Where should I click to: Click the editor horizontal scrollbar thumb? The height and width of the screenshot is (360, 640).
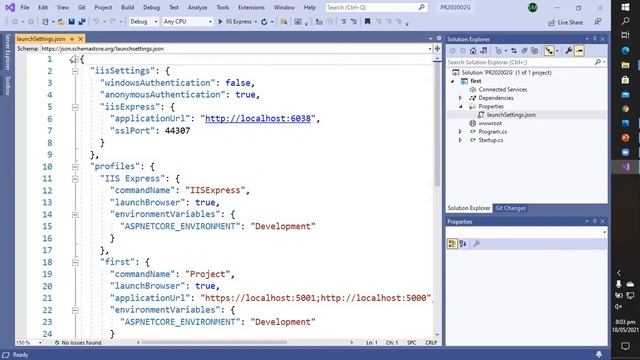(215, 342)
